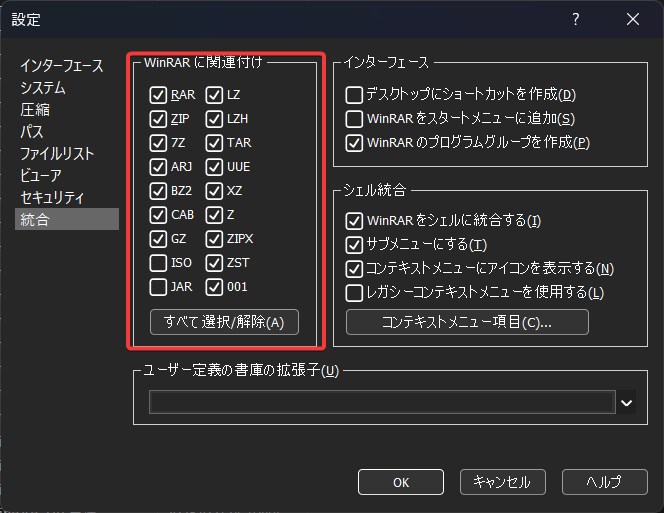Open the ビューア settings page
This screenshot has height=513, width=664.
point(41,175)
